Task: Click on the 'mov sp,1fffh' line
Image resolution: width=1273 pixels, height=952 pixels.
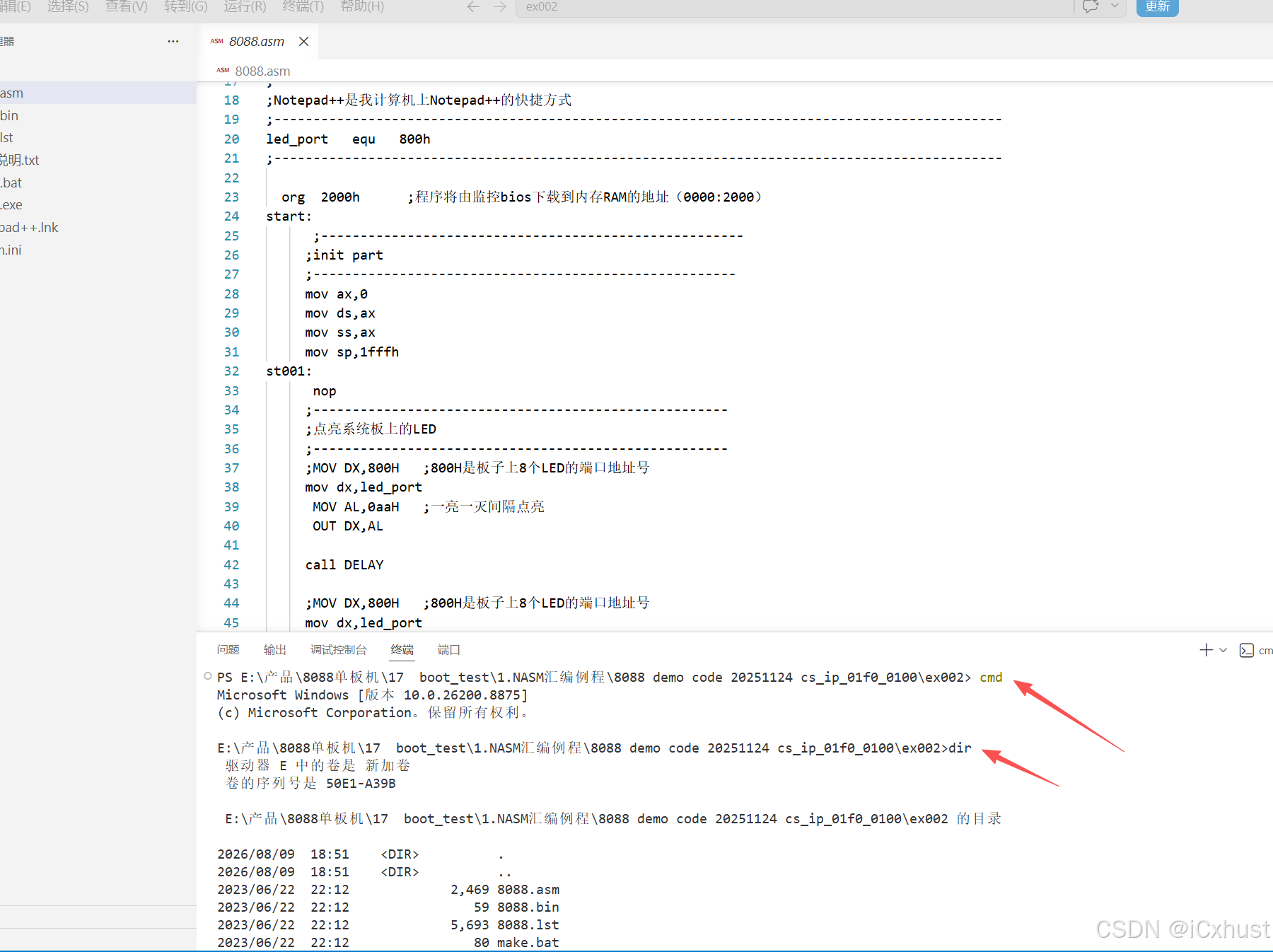Action: [351, 352]
